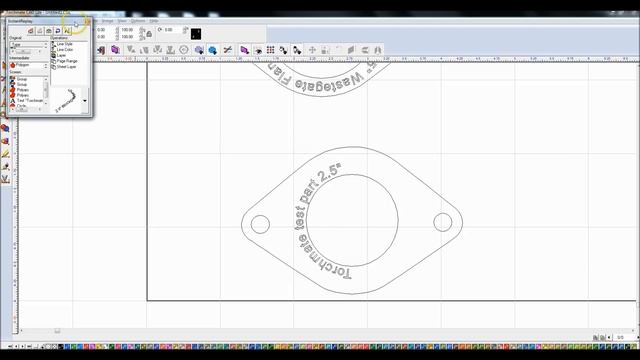Click the highlighted yellow icon in replay panel
Screen dimensions: 640x360
[x=67, y=31]
